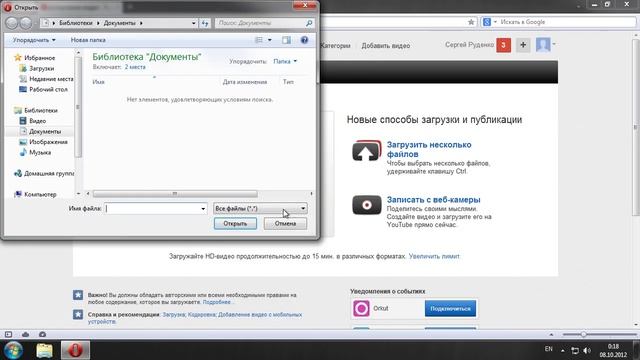640x360 pixels.
Task: Click Новая папка button
Action: 88,40
